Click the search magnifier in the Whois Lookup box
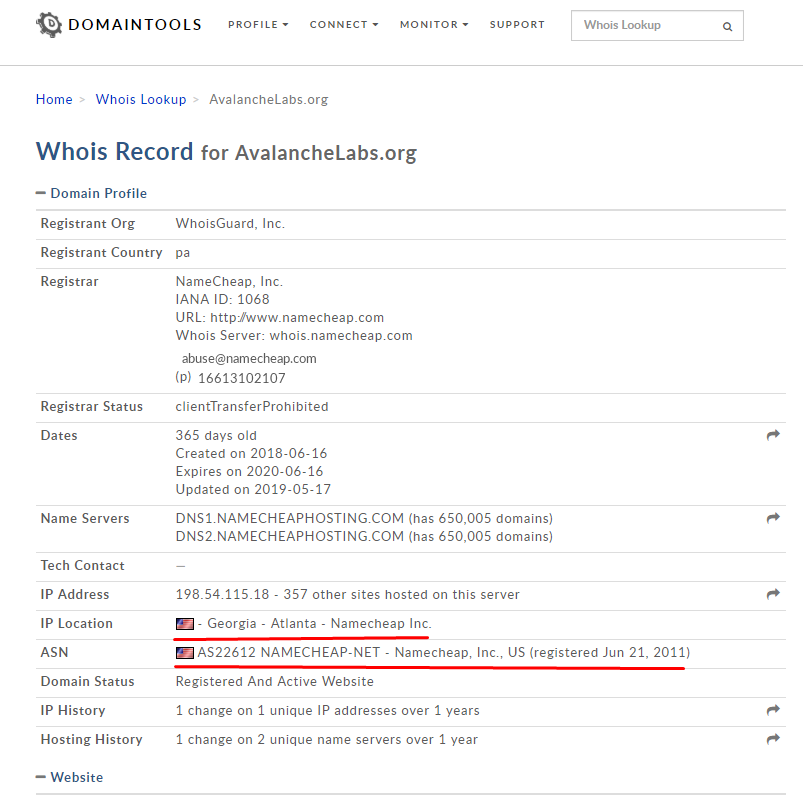 click(x=727, y=26)
